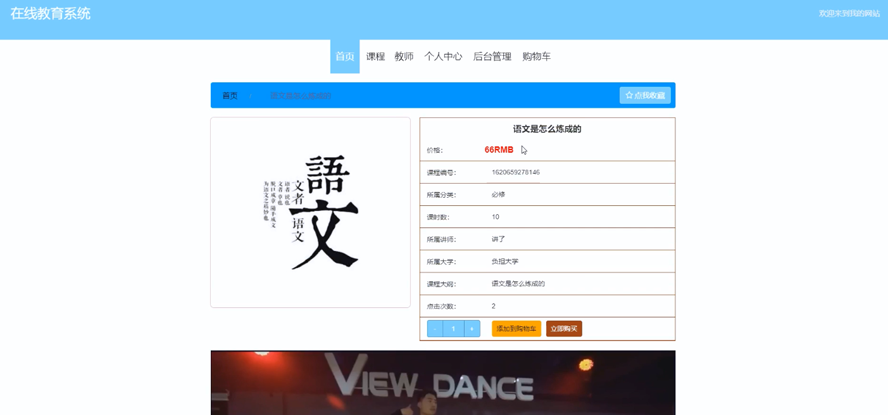Click the 讲了 lecturer value
The width and height of the screenshot is (888, 415).
pos(498,239)
